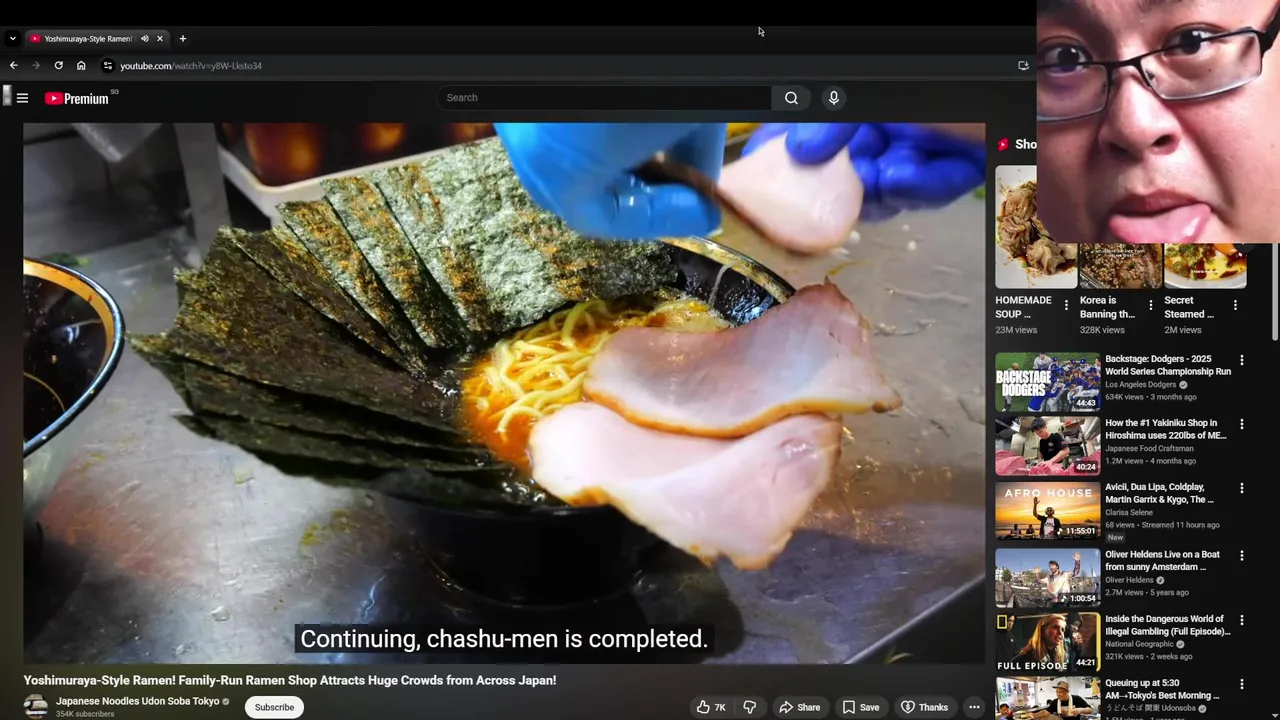
Task: Open options for Korea is Banning short
Action: tap(1150, 305)
